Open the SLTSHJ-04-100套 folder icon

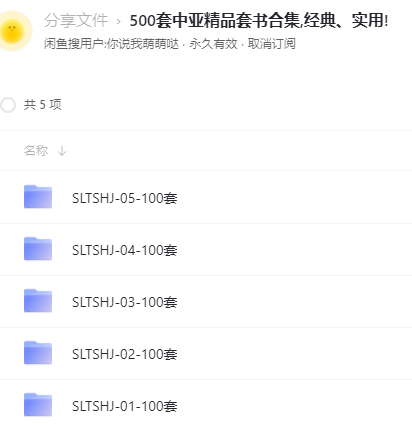(x=38, y=249)
